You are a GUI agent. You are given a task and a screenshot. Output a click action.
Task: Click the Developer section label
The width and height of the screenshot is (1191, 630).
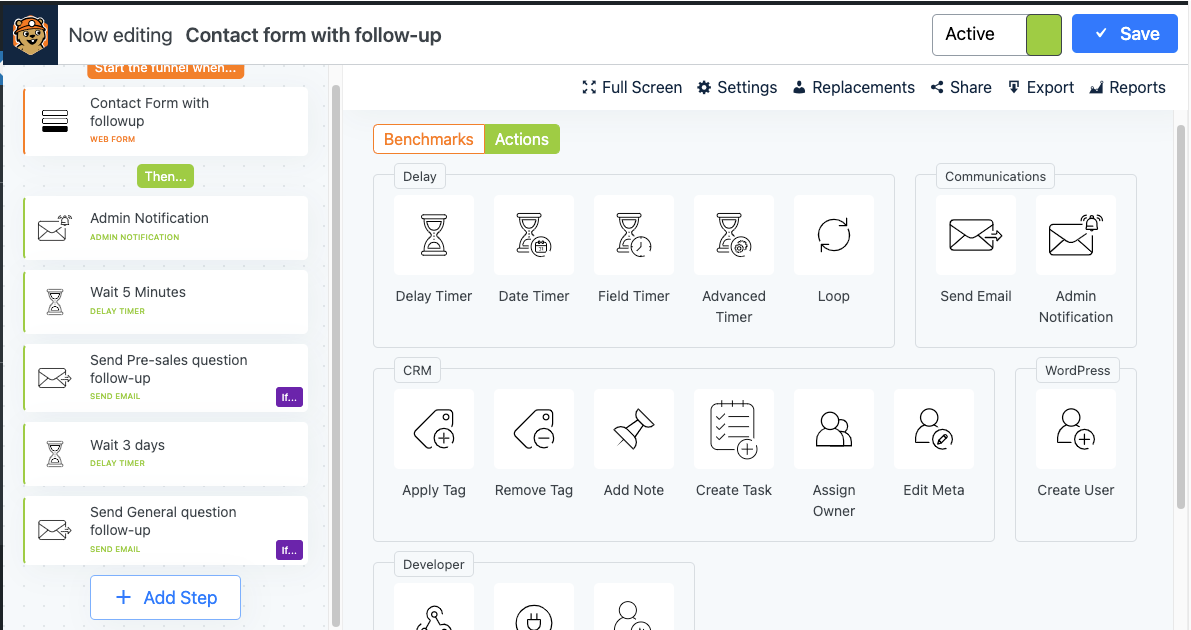[x=434, y=565]
